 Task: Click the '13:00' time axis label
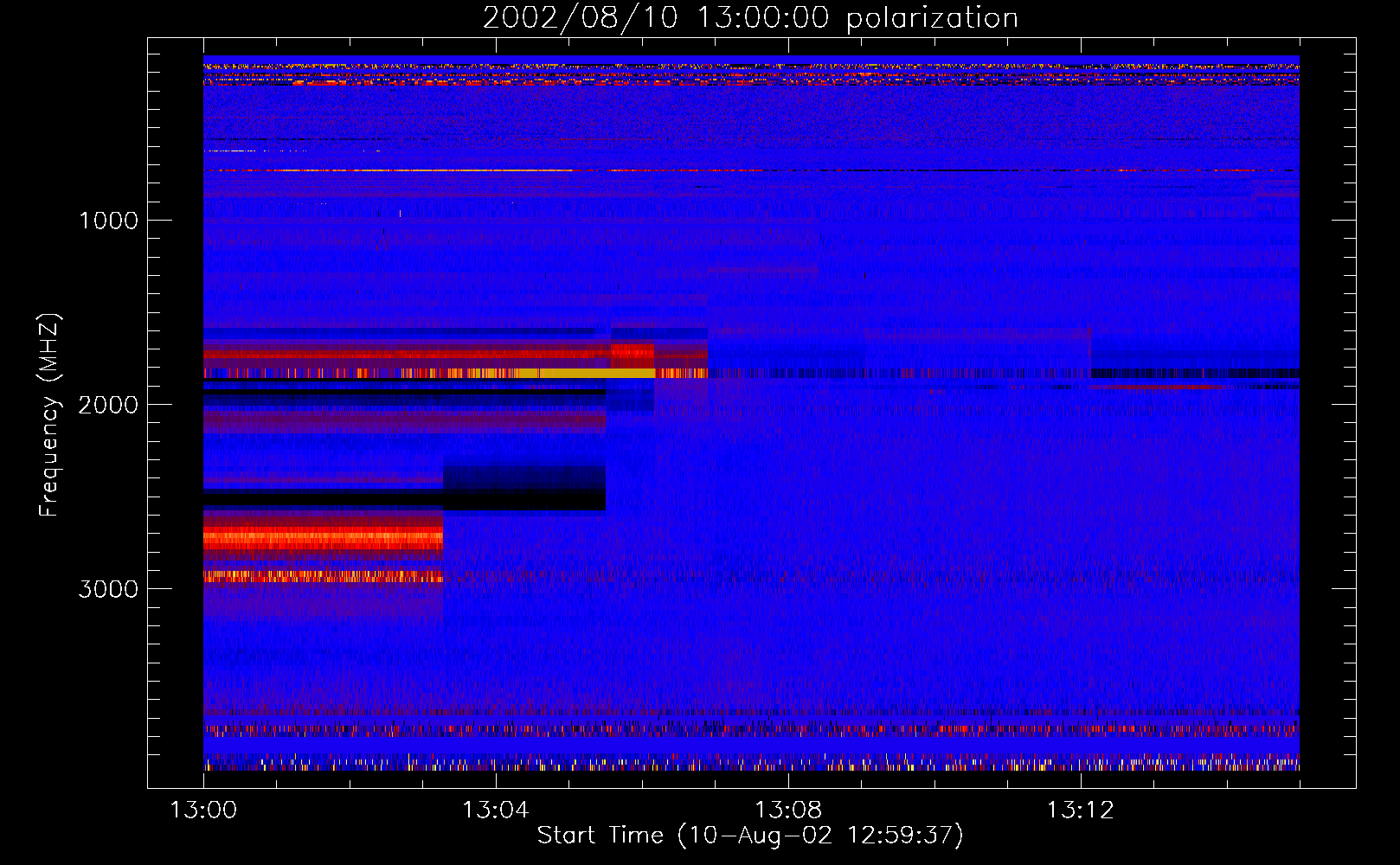tap(203, 811)
